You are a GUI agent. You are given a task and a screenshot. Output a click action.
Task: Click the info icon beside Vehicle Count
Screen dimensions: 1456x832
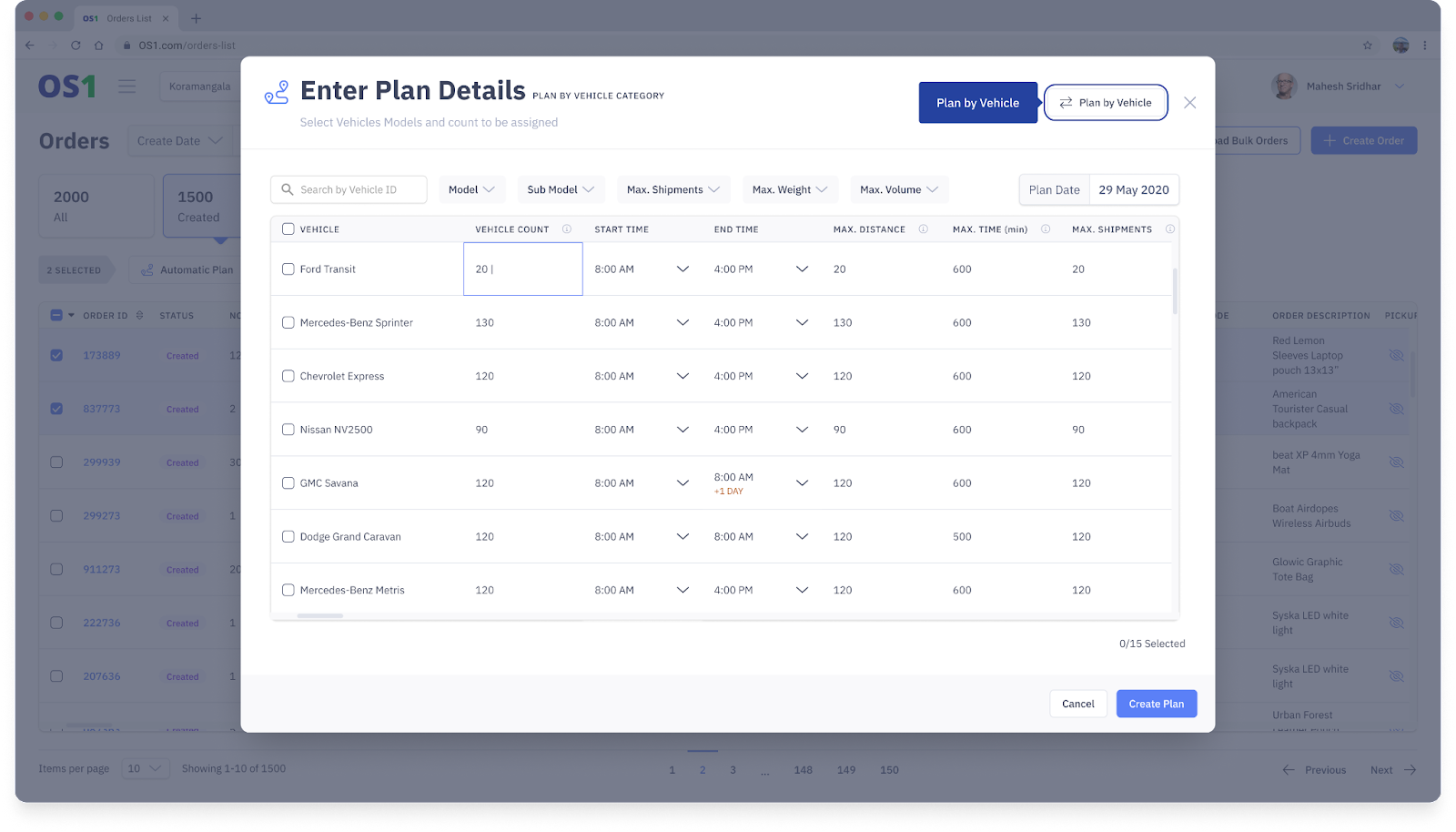[x=566, y=229]
